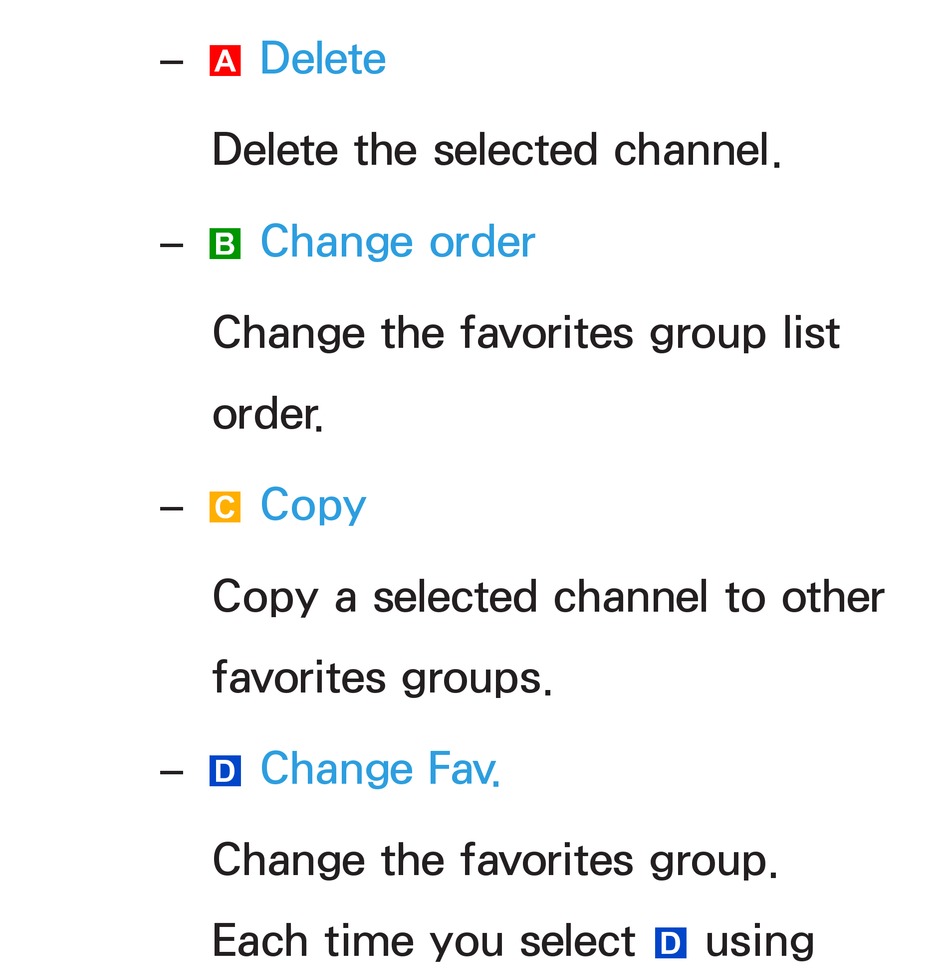Viewport: 950px width, 974px height.
Task: Click the red A button icon
Action: point(225,60)
